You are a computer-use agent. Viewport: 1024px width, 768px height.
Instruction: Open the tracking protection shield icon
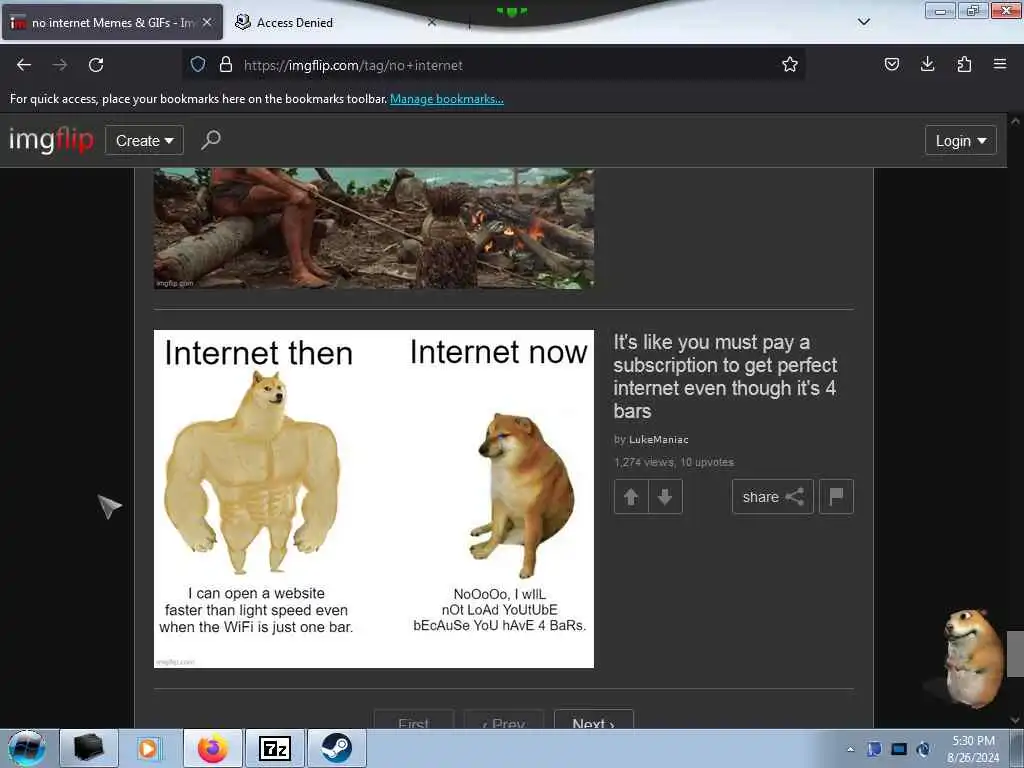[198, 64]
